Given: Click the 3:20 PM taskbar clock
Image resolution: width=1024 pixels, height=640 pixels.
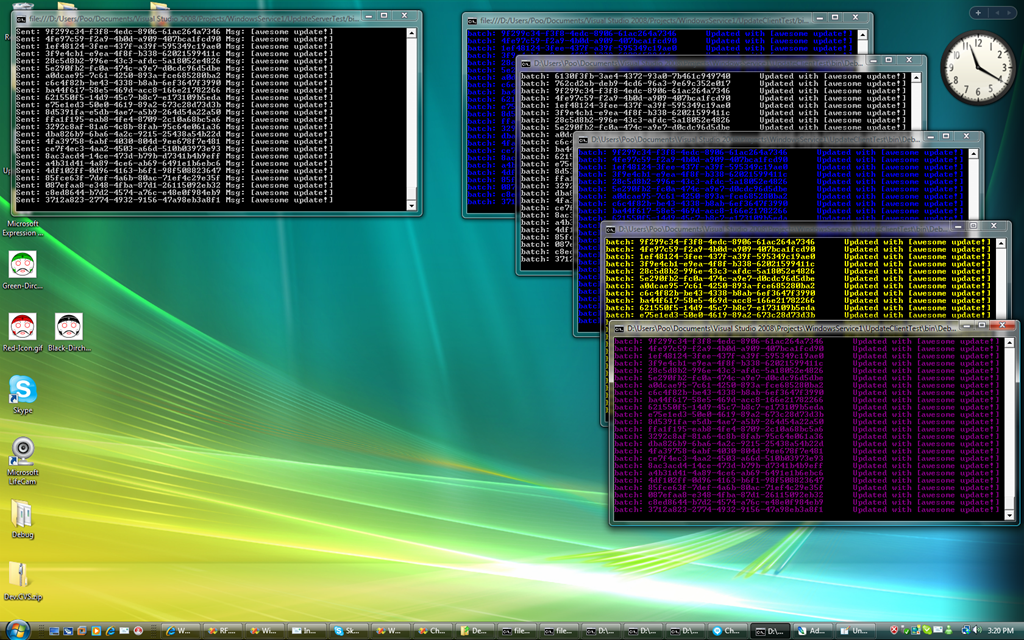Looking at the screenshot, I should coord(1000,631).
